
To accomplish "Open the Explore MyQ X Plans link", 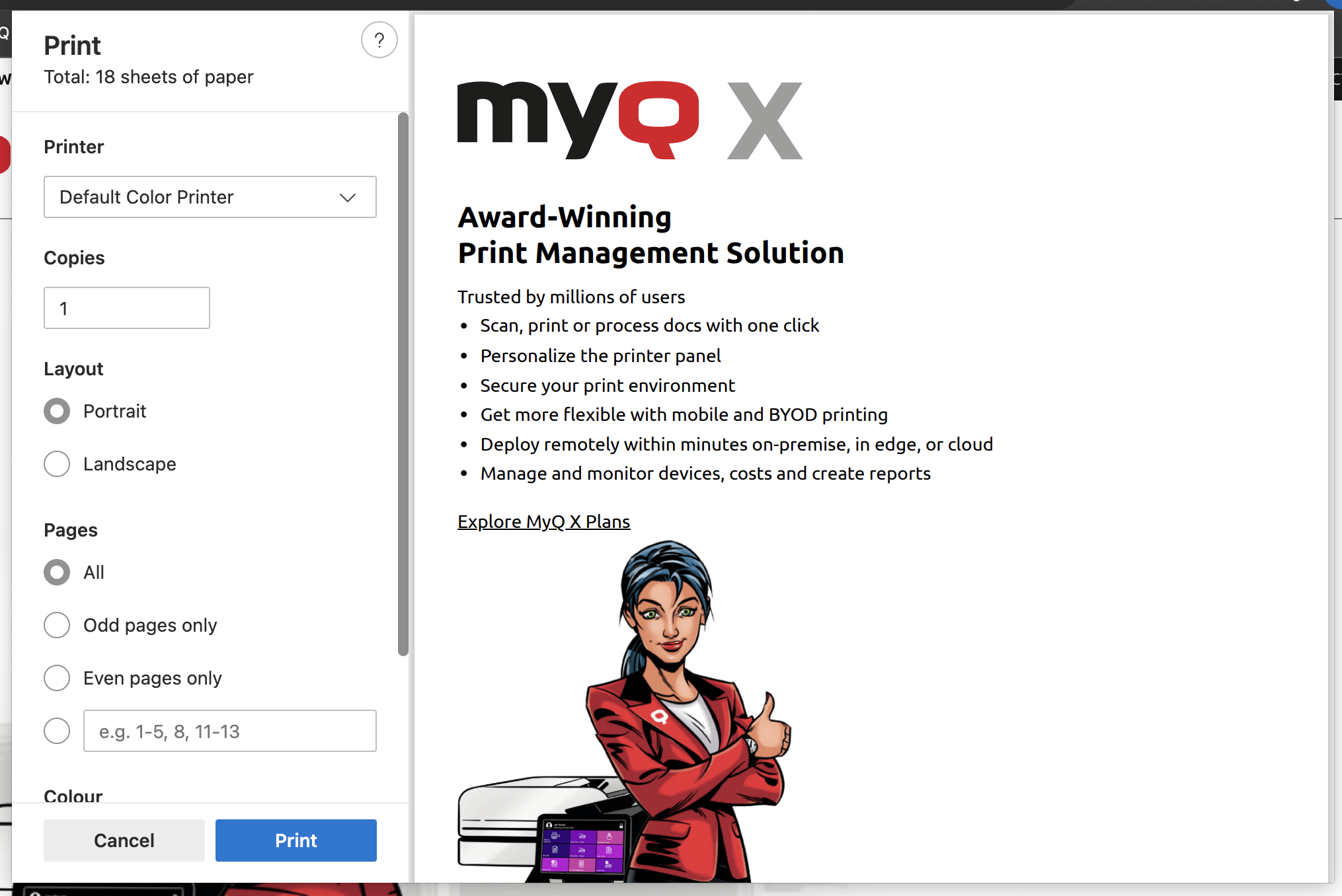I will (x=543, y=521).
